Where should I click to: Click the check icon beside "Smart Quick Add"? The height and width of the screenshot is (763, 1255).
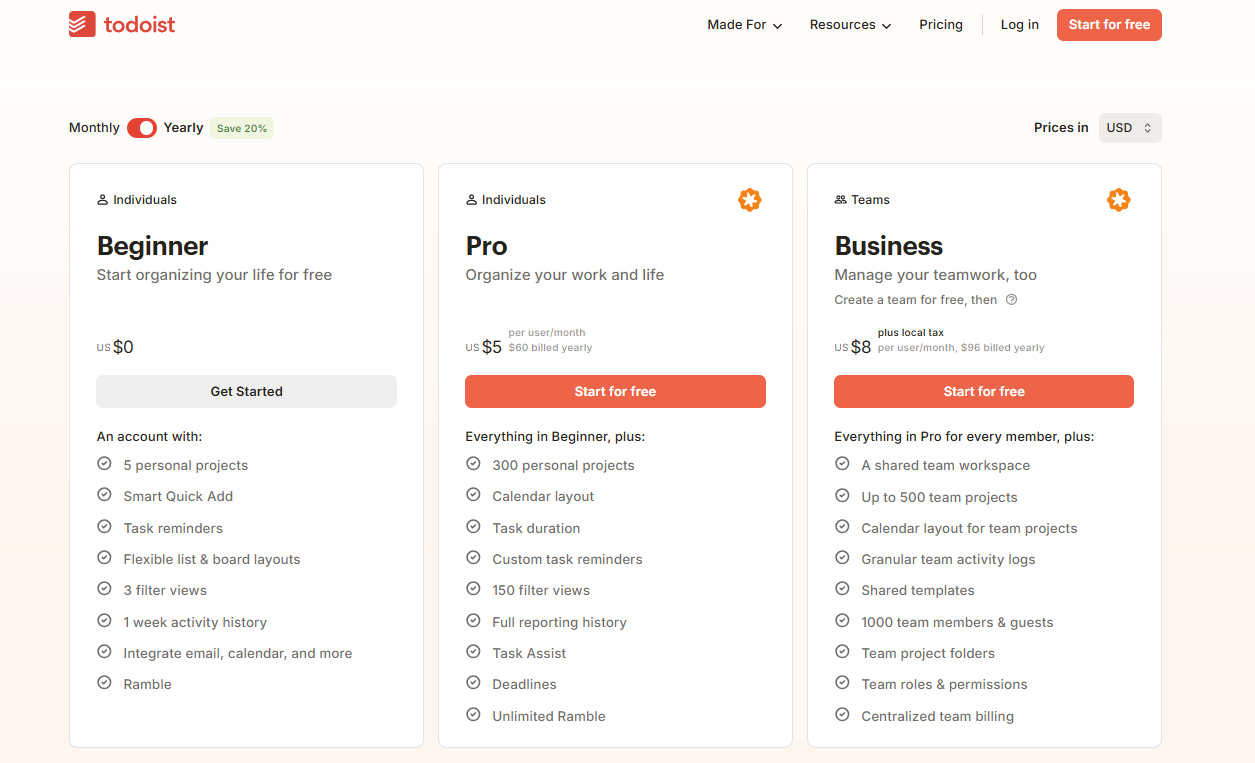click(104, 495)
